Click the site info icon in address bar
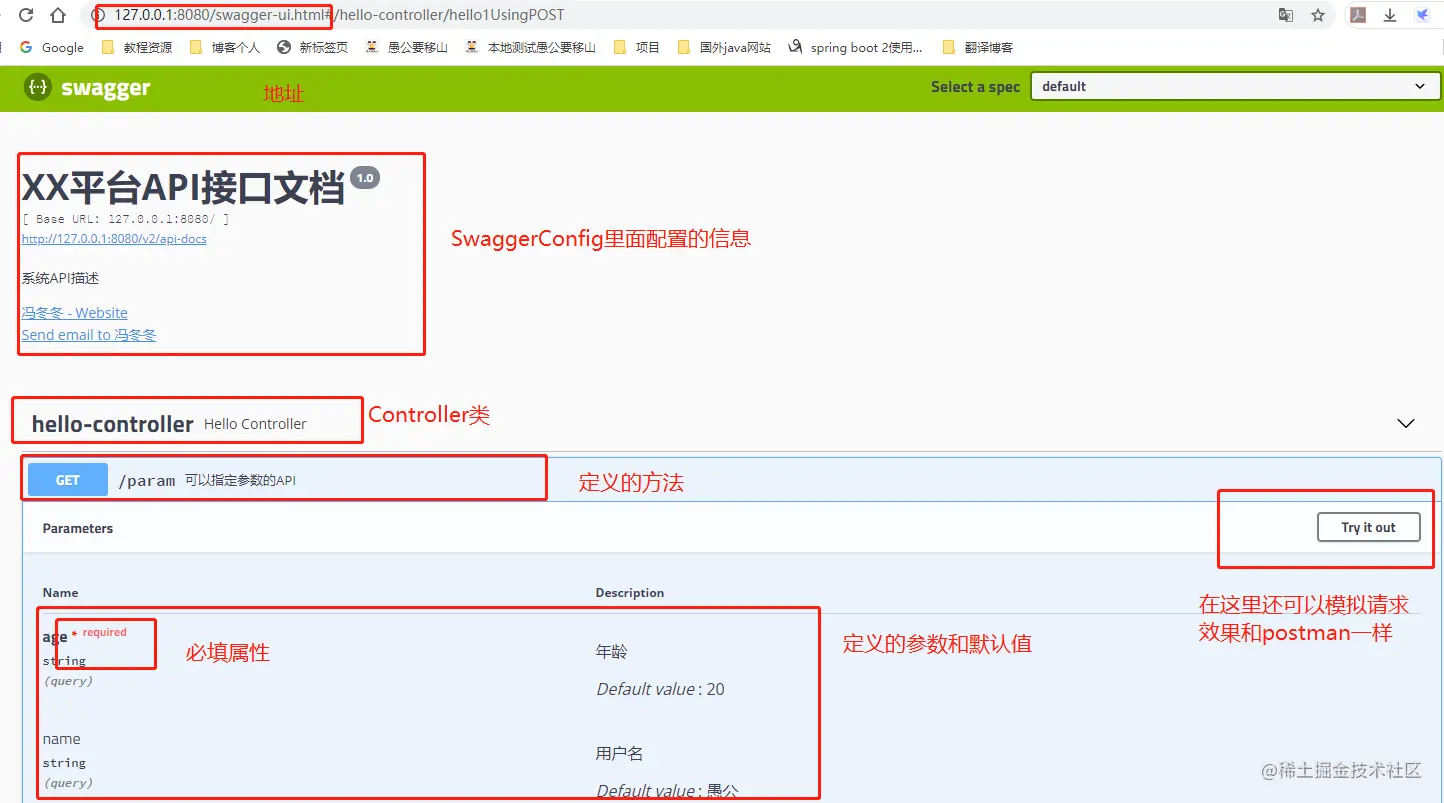Screen dimensions: 1444x803 coord(98,15)
